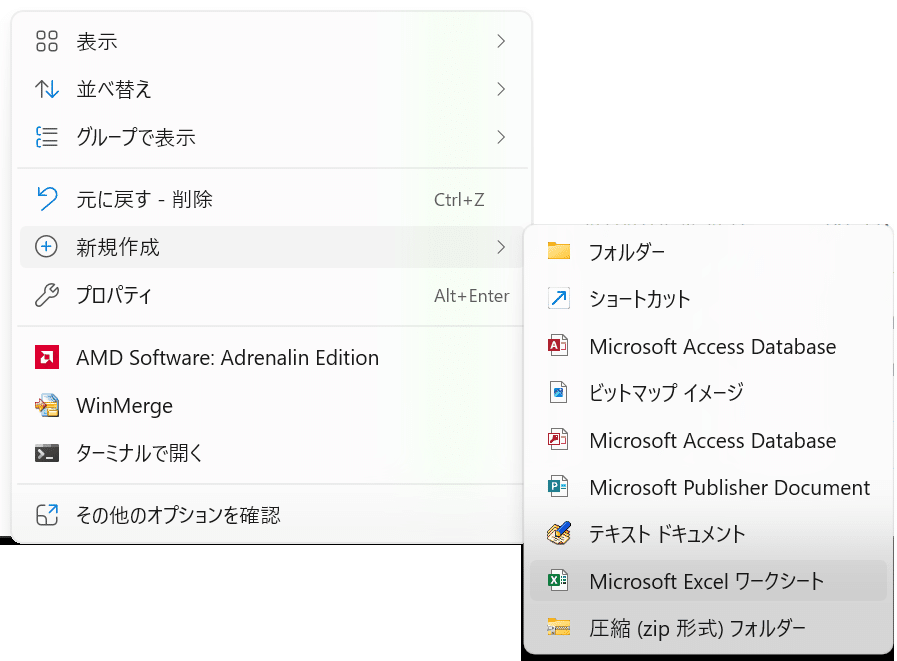
Task: Create a new ビットマップ イメージ
Action: tap(708, 393)
